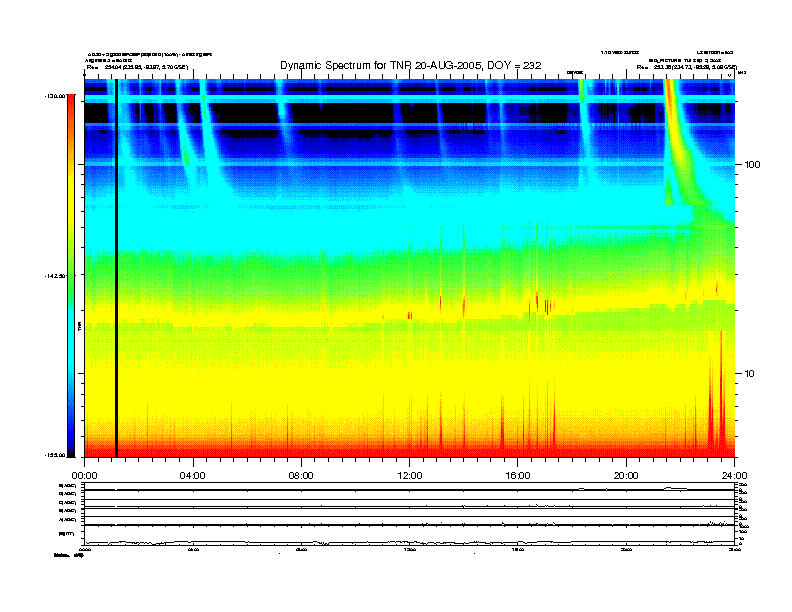
Task: Click the "12:00" time axis label
Action: tap(410, 476)
